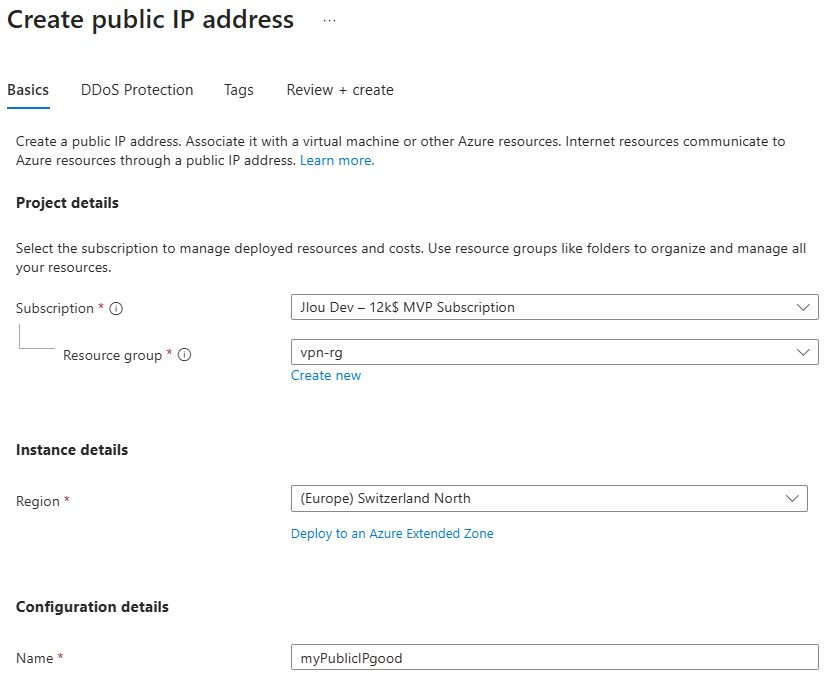The height and width of the screenshot is (685, 825).
Task: Click the Resource group info icon
Action: (x=184, y=355)
